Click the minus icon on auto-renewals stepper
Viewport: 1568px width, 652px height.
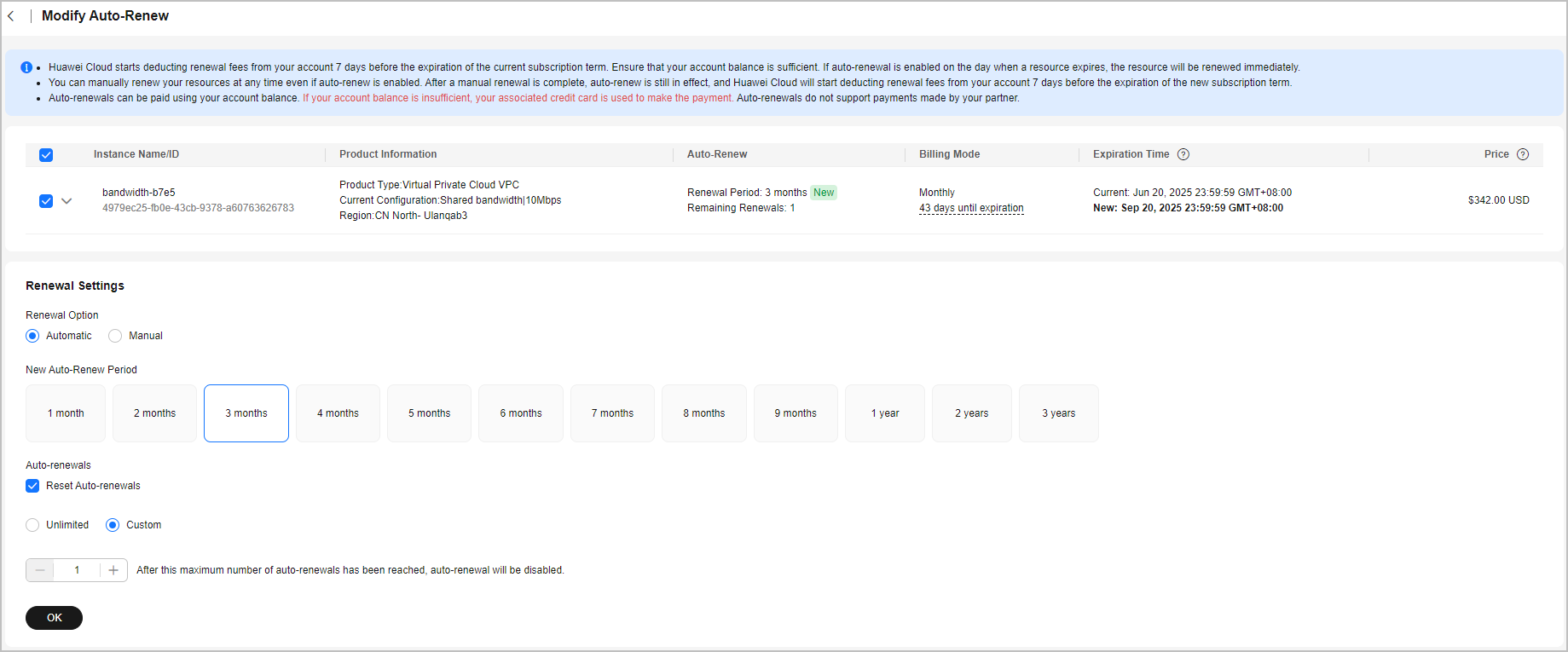(x=40, y=570)
